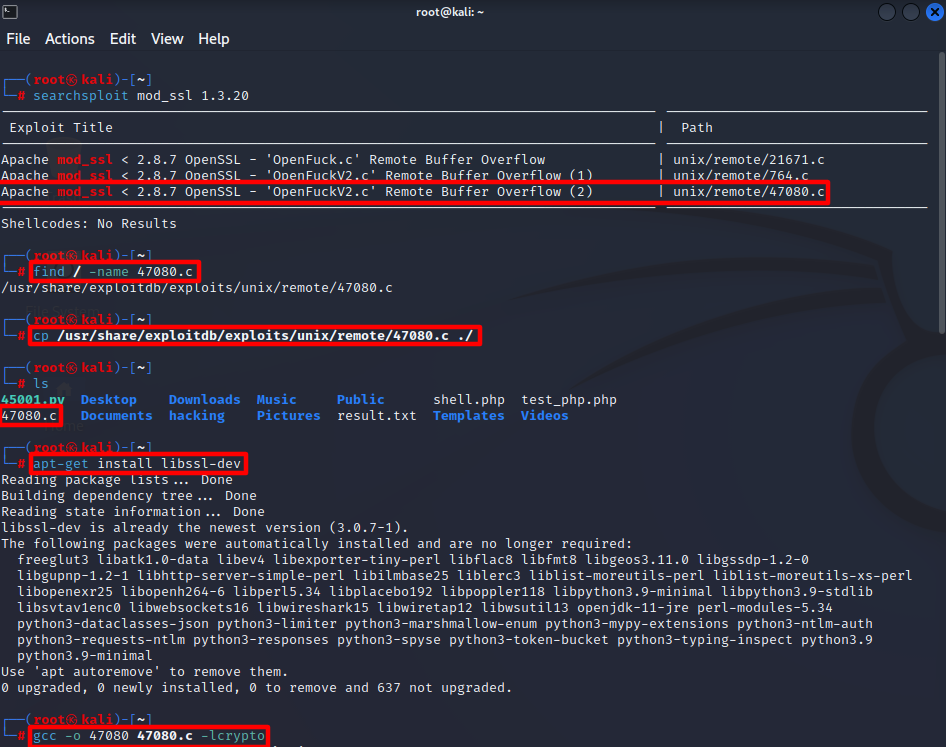This screenshot has width=946, height=747.
Task: Open the Actions menu
Action: (x=70, y=39)
